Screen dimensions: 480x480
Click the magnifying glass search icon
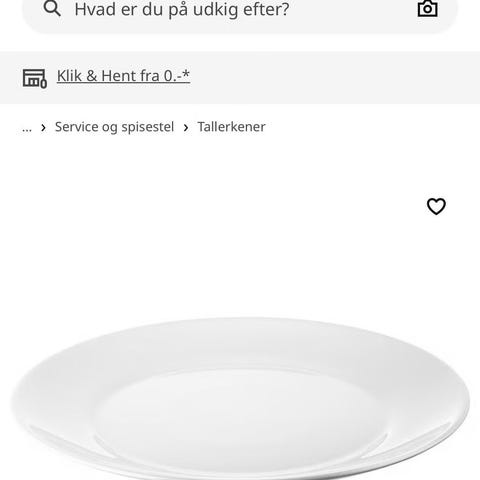52,8
